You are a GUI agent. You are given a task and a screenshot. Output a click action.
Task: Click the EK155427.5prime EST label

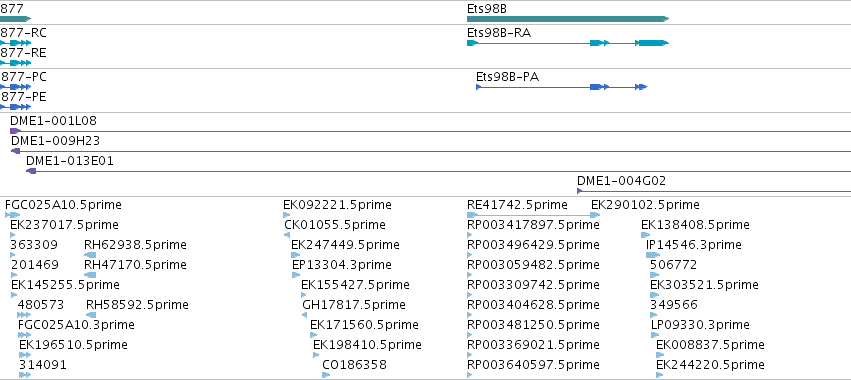(355, 285)
